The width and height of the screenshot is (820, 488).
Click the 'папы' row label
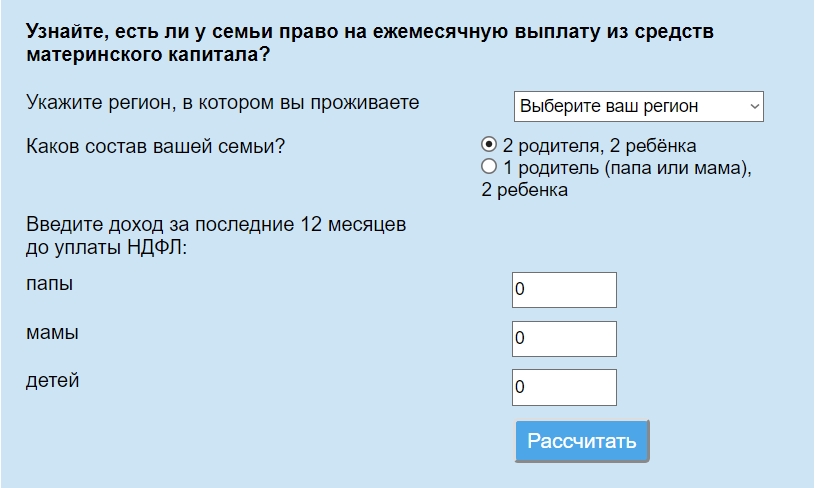[49, 284]
